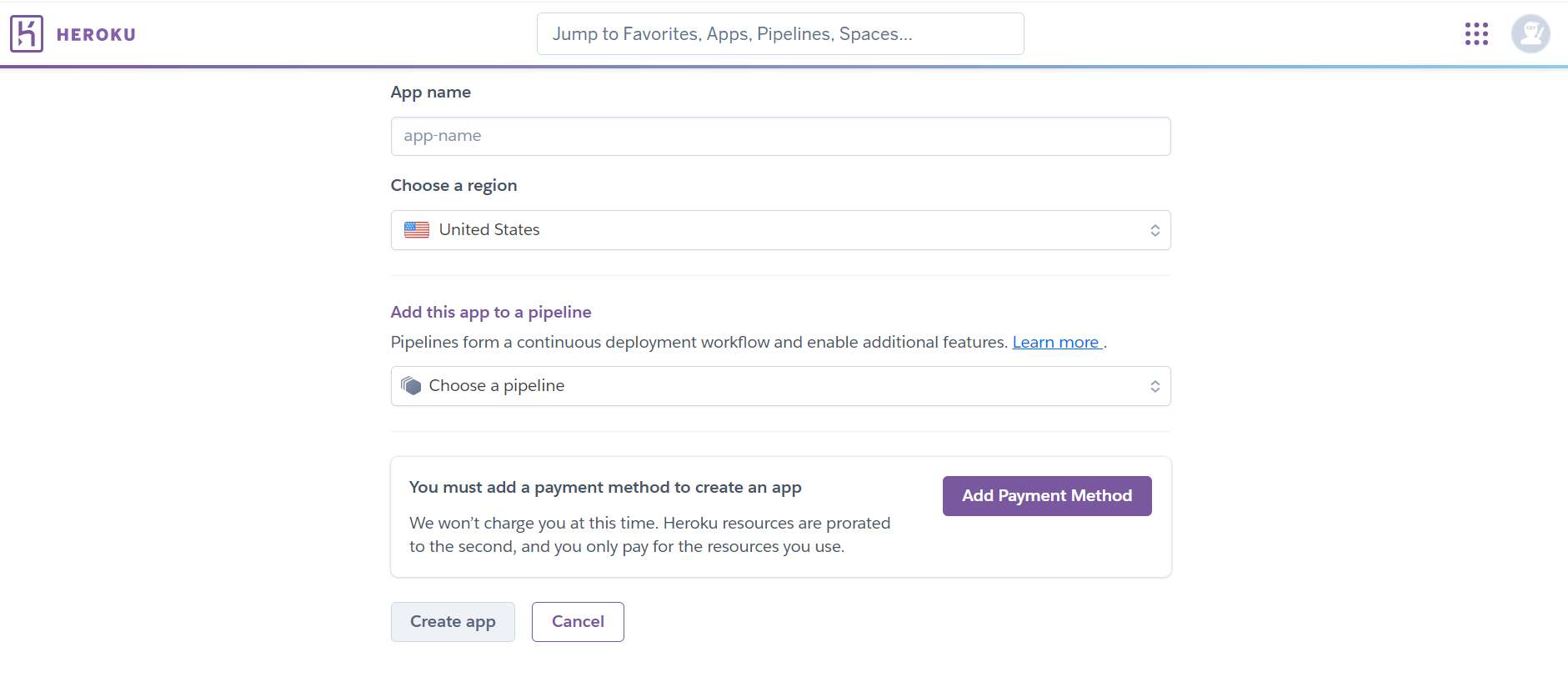The image size is (1568, 687).
Task: Click the 'Pipelines form a continuous deployment' description
Action: [699, 342]
